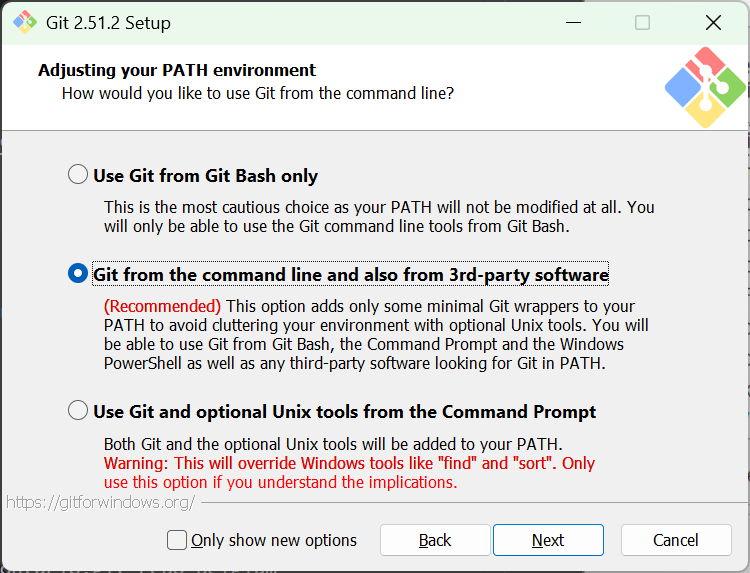This screenshot has width=750, height=573.
Task: Proceed by clicking the Next button
Action: click(x=548, y=540)
